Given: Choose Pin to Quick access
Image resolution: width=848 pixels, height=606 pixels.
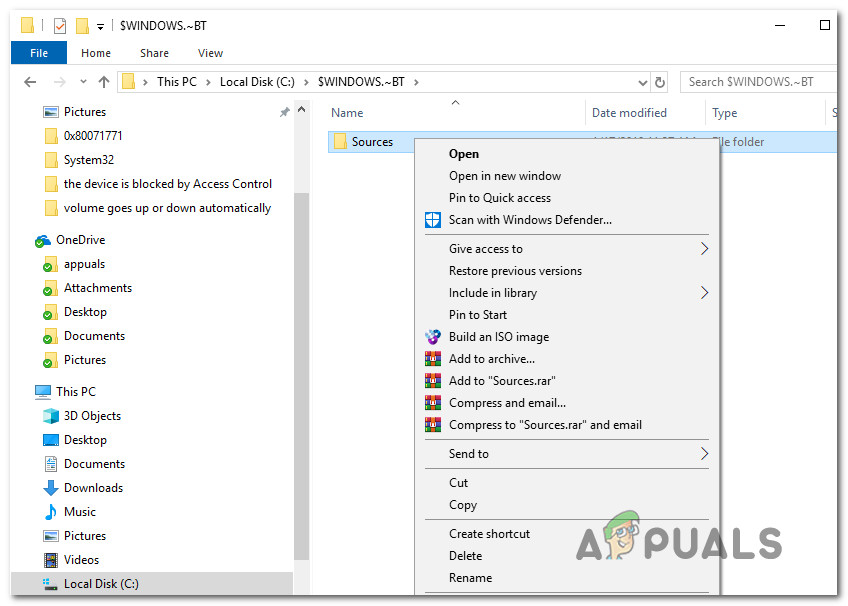Looking at the screenshot, I should [x=500, y=198].
